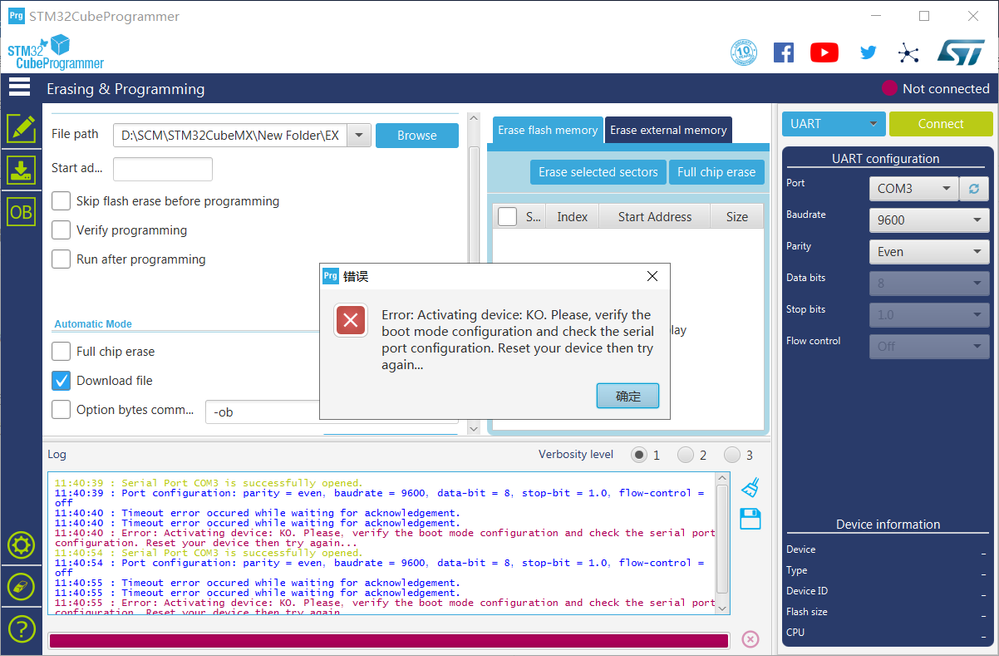This screenshot has width=999, height=656.
Task: Click the Start address input field
Action: [x=162, y=169]
